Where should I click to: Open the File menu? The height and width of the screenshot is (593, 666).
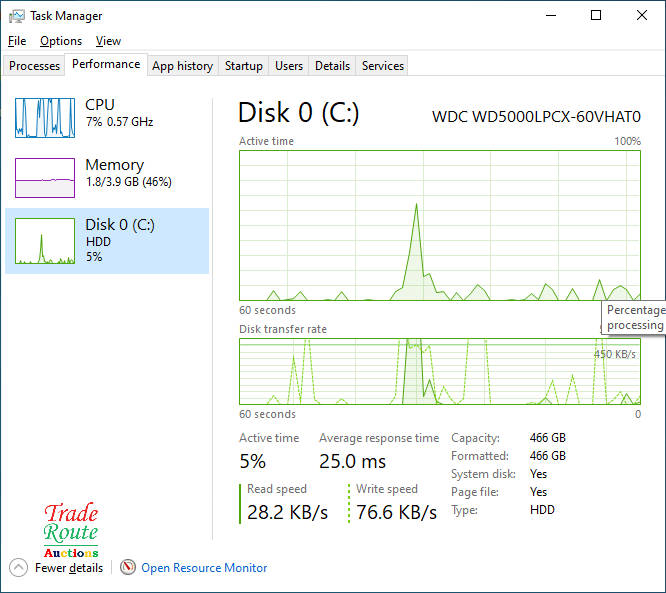coord(16,41)
